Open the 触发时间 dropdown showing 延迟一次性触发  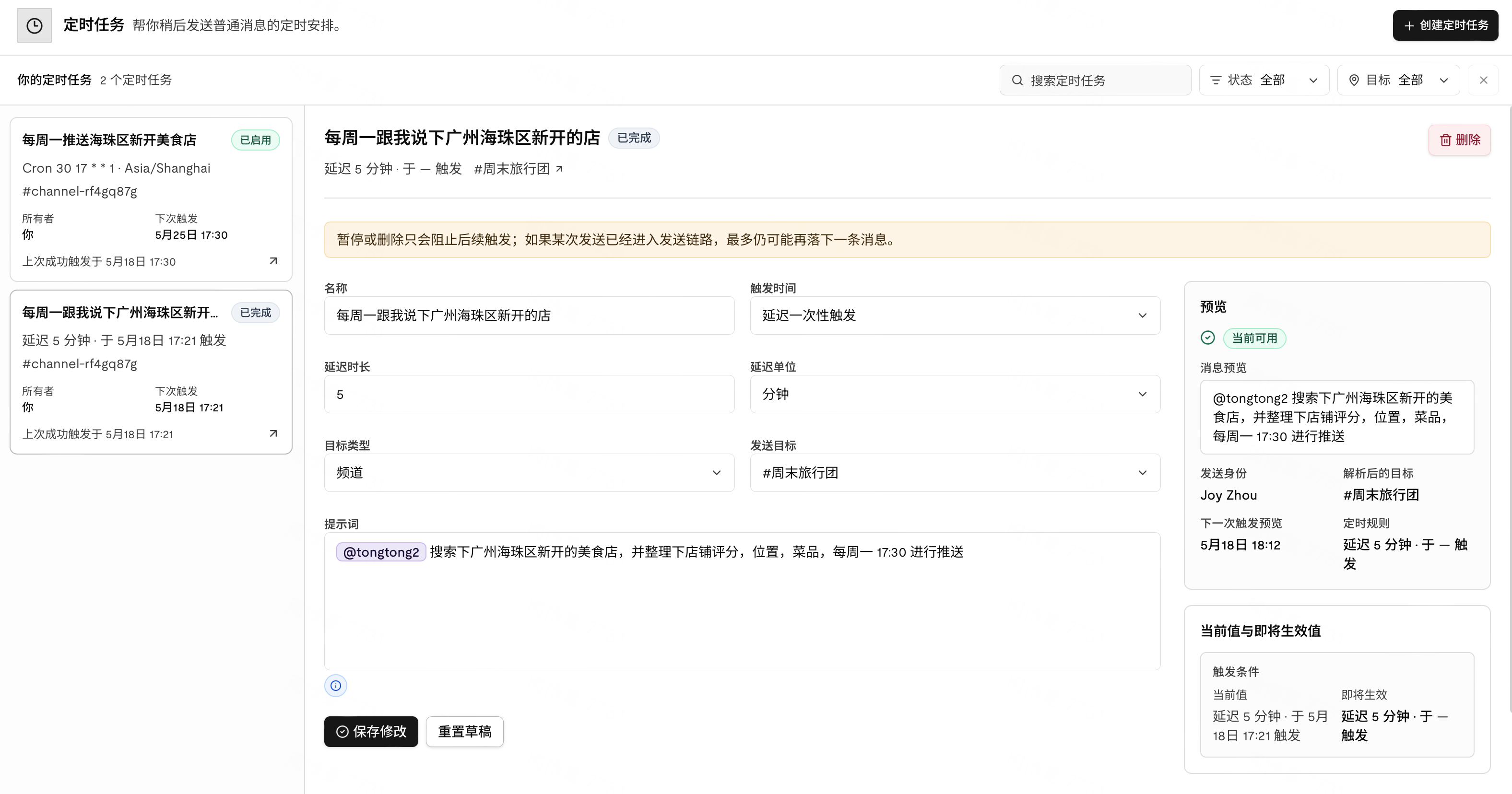[955, 315]
